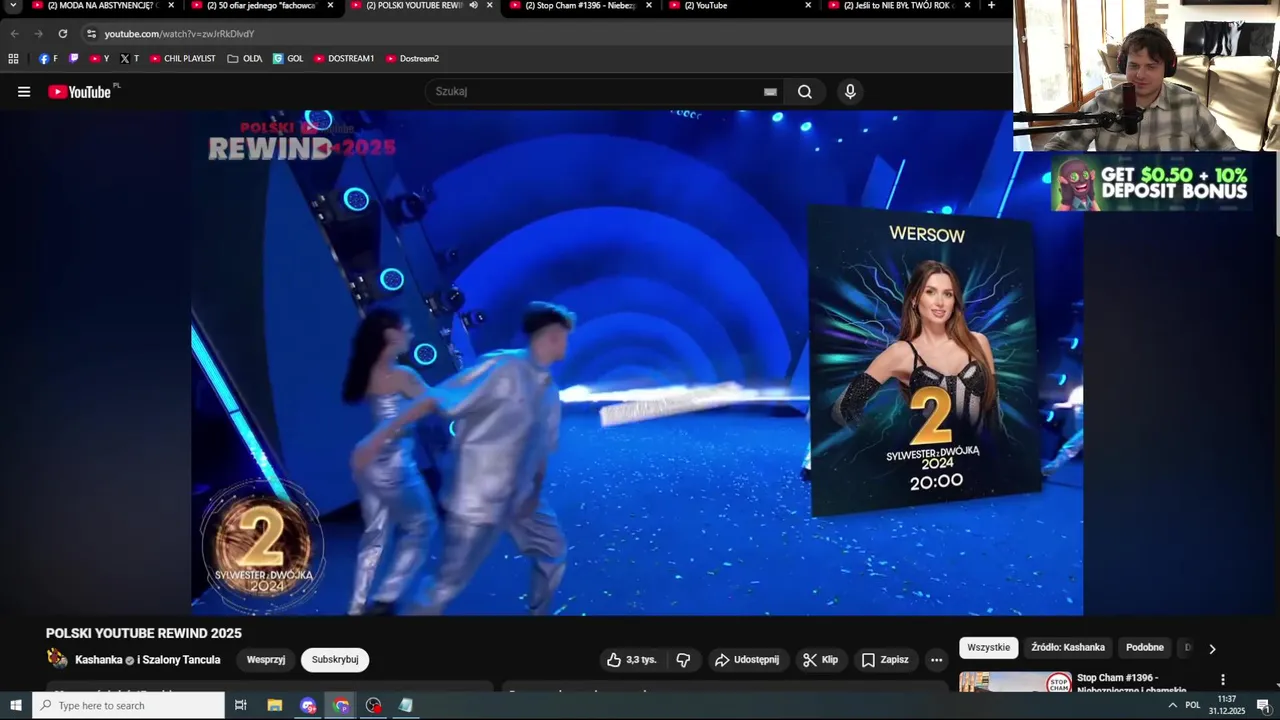Open the apps grid in bookmarks bar
Image resolution: width=1280 pixels, height=720 pixels.
tap(13, 59)
